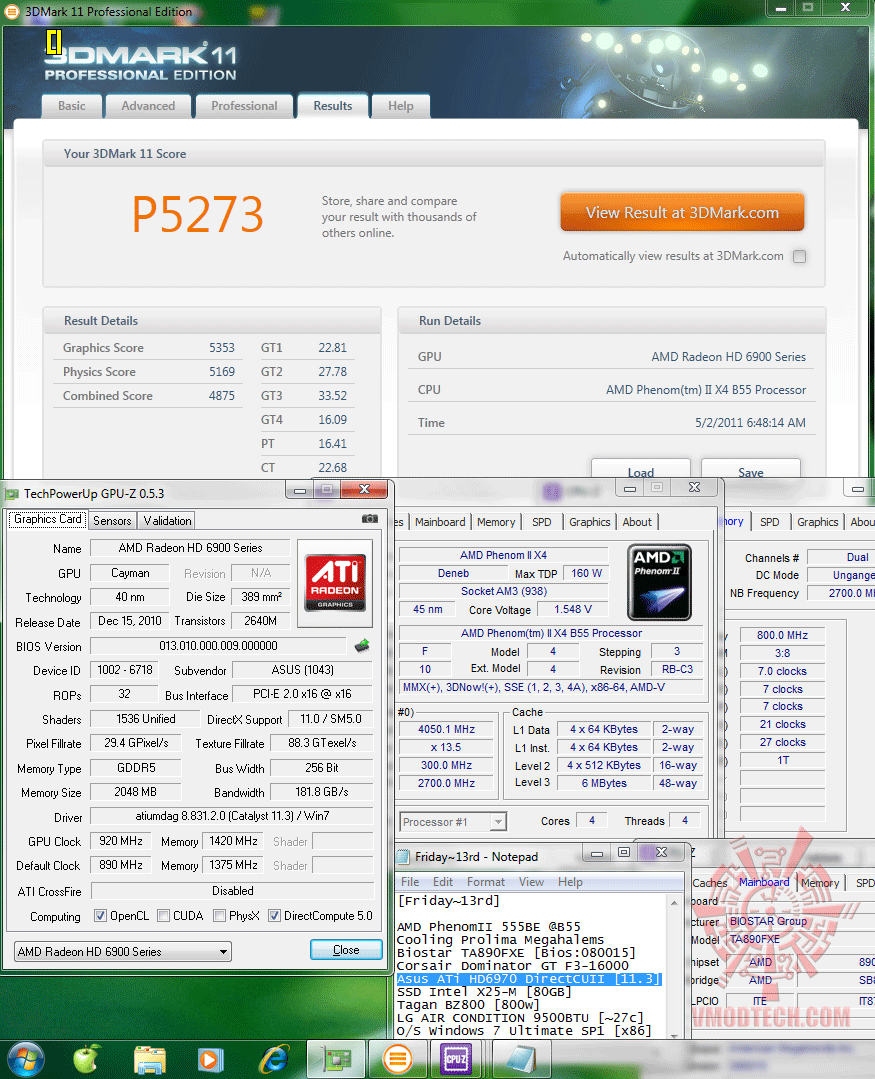Click the Load button in 3DMark

[640, 471]
